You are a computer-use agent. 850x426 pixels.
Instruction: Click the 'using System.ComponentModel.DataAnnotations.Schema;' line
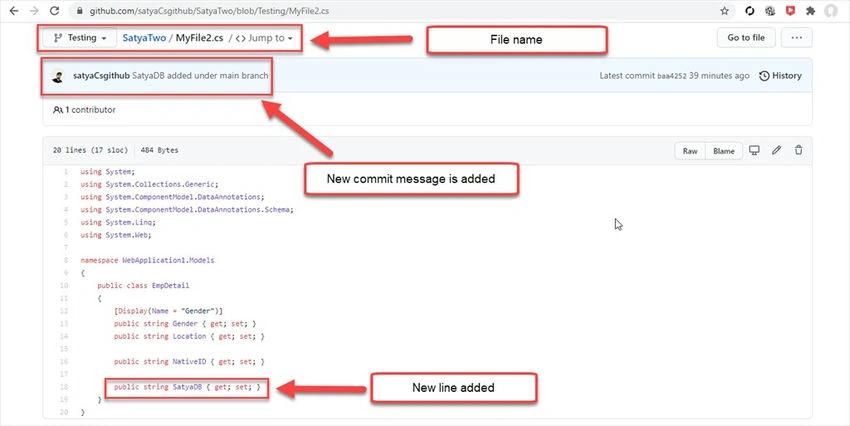click(x=187, y=210)
